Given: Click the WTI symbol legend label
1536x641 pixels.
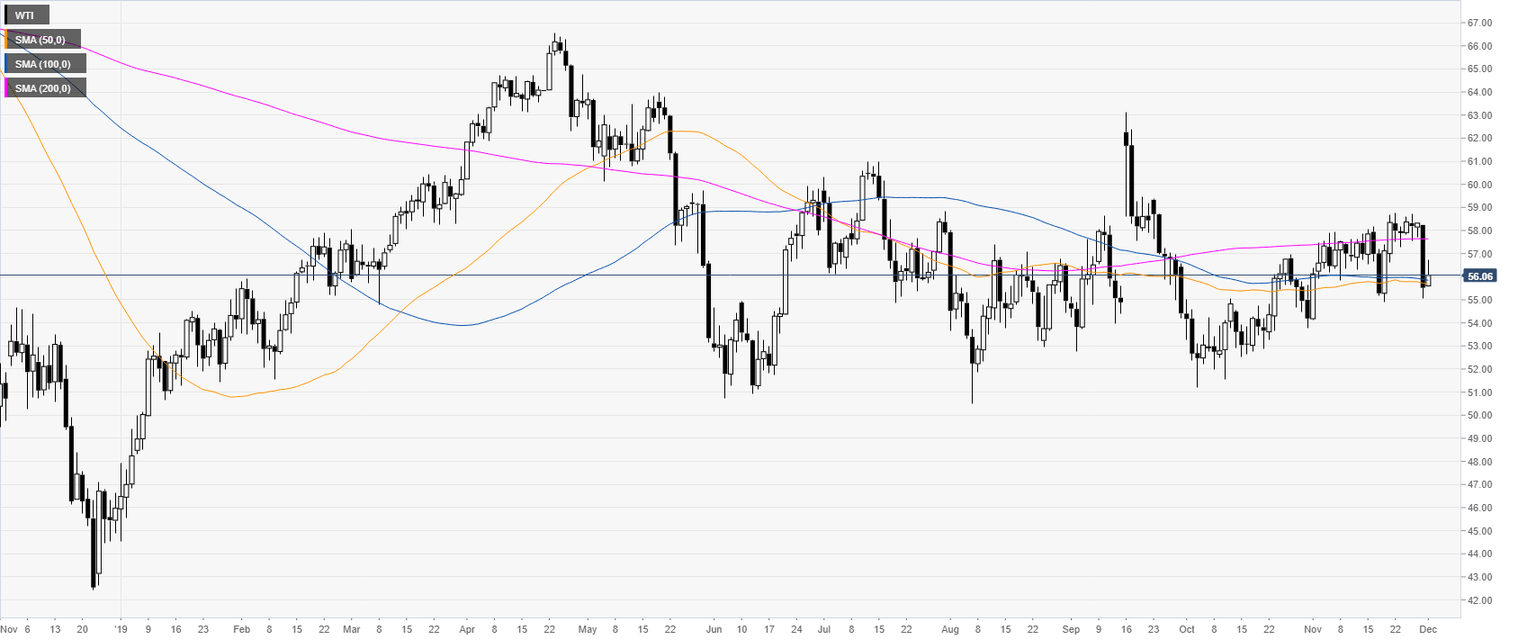Looking at the screenshot, I should (x=27, y=16).
